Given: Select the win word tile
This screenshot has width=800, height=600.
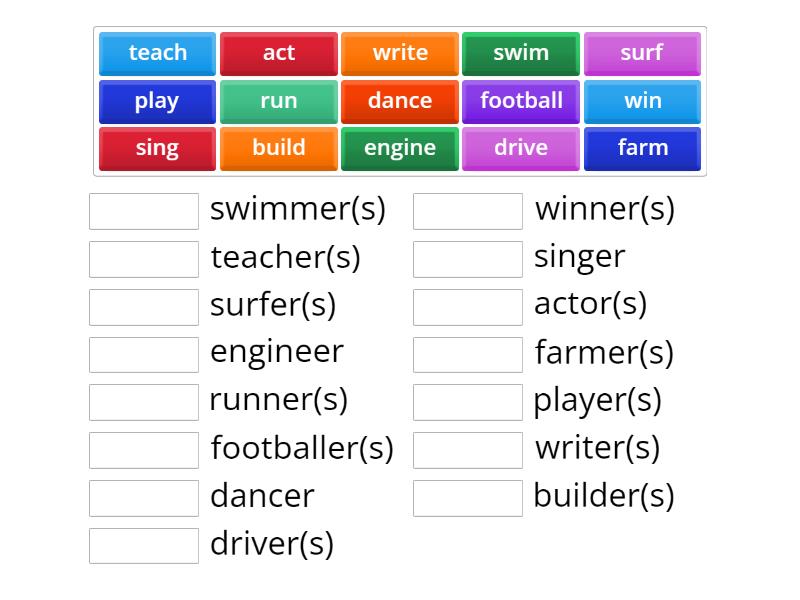Looking at the screenshot, I should click(x=643, y=100).
